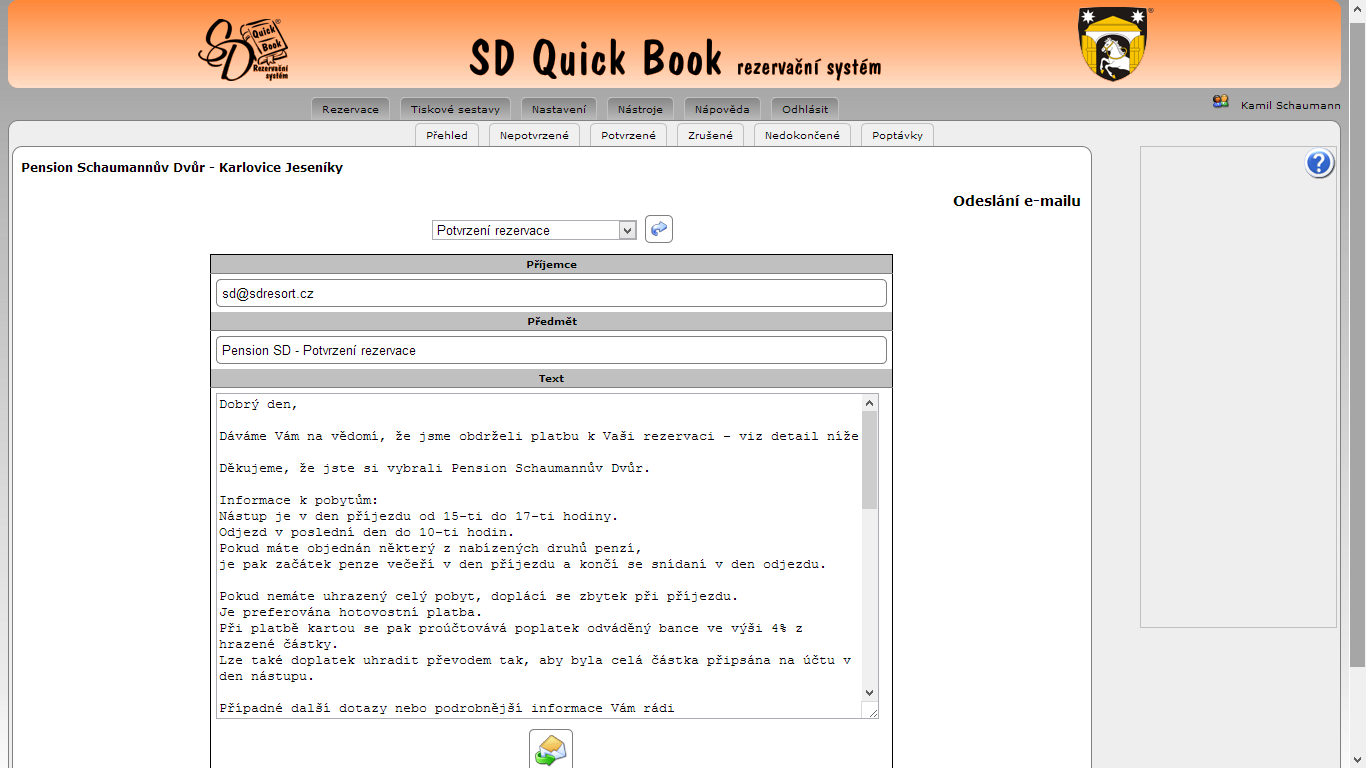
Task: Click the Předmět subject field
Action: coord(551,350)
